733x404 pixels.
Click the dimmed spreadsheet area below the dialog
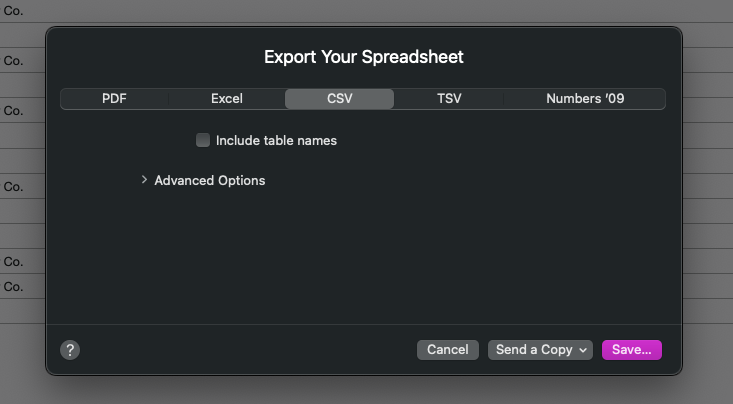pos(366,390)
